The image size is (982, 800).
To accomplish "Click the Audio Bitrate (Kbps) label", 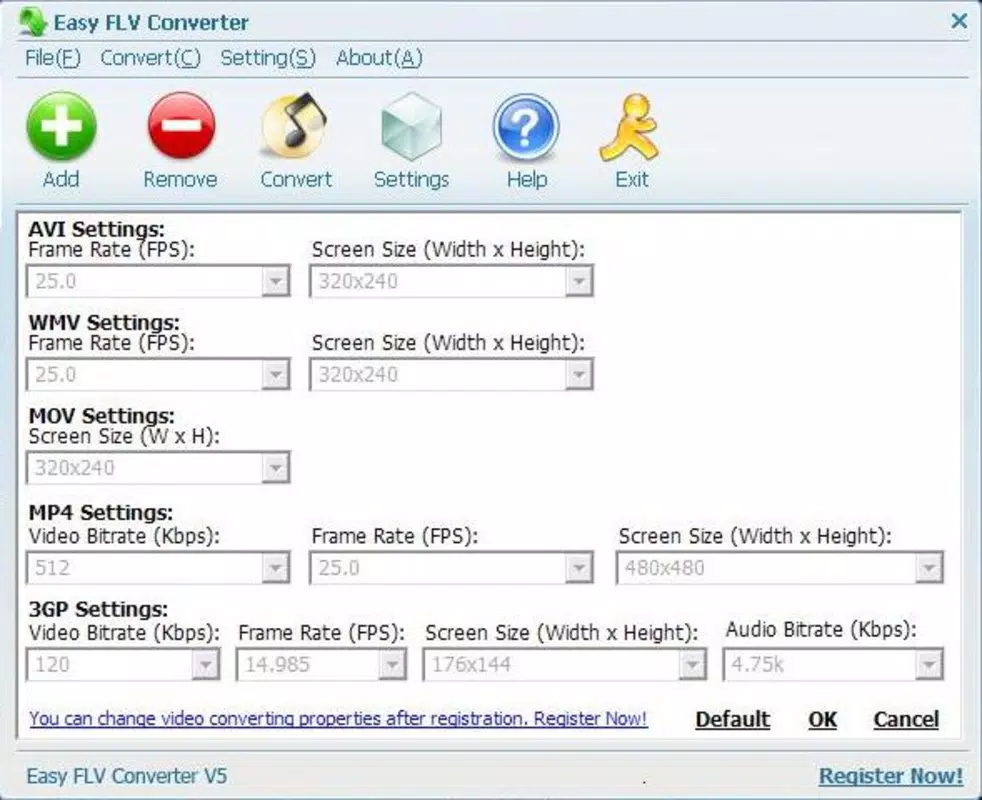I will tap(821, 630).
